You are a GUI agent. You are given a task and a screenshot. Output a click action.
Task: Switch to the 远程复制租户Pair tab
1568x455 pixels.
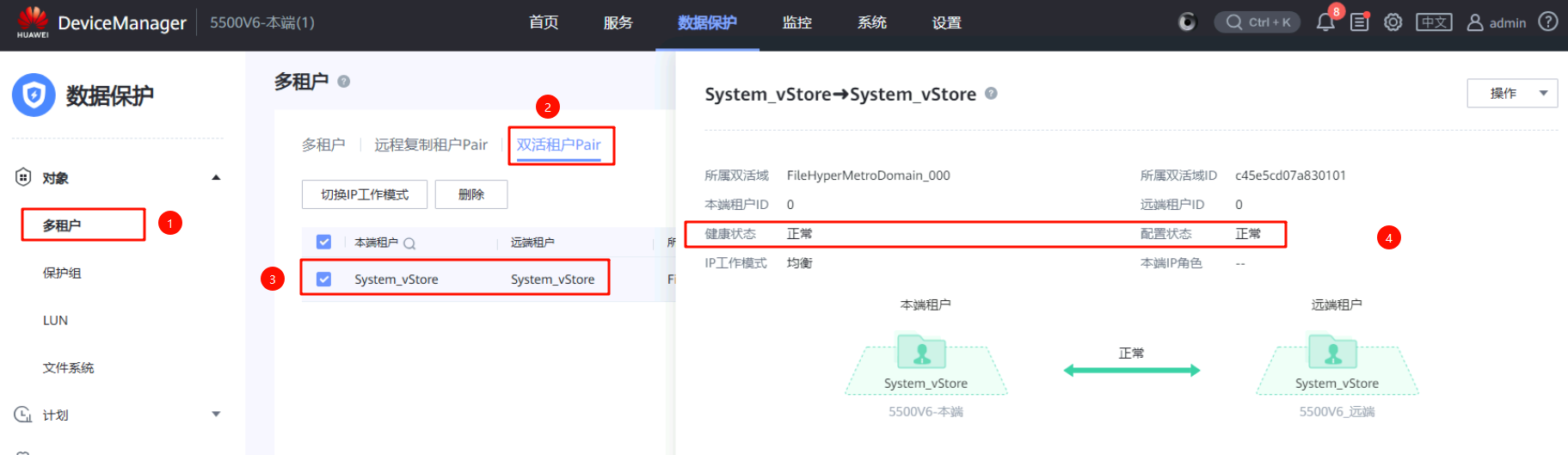430,144
